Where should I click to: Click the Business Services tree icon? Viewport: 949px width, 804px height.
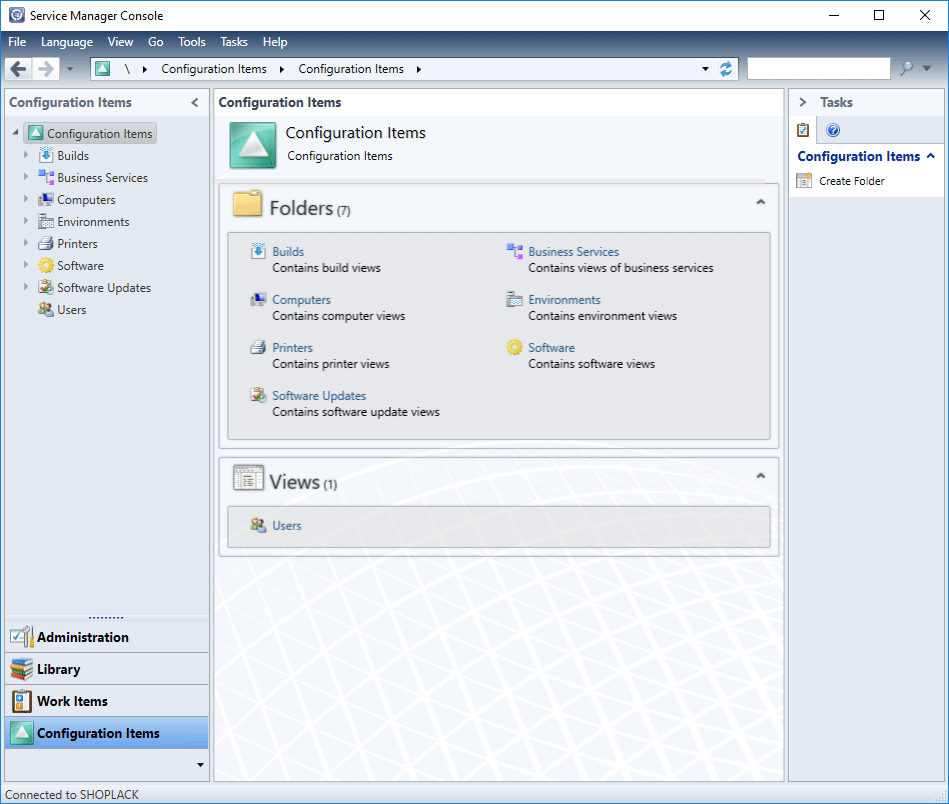(x=46, y=177)
